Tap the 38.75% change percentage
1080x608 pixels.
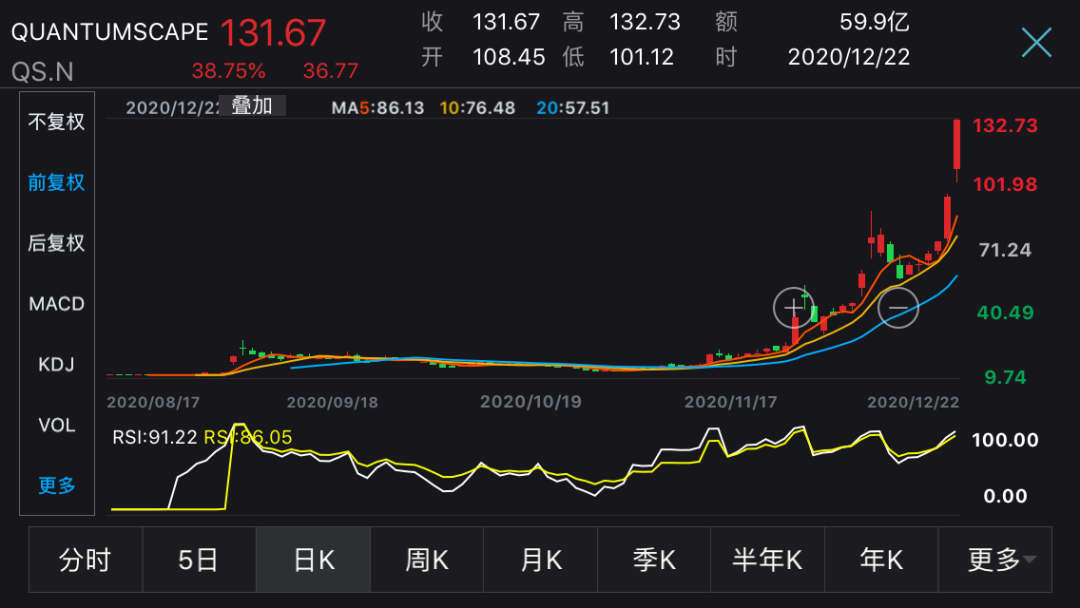click(229, 71)
